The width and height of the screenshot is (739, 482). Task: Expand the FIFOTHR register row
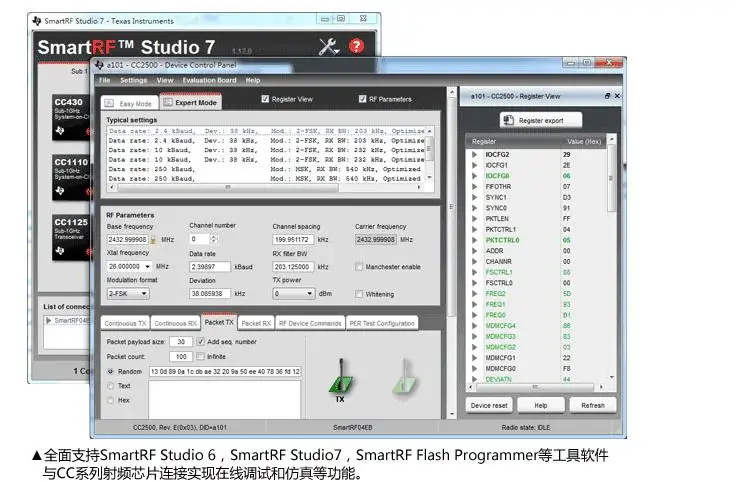[x=475, y=187]
